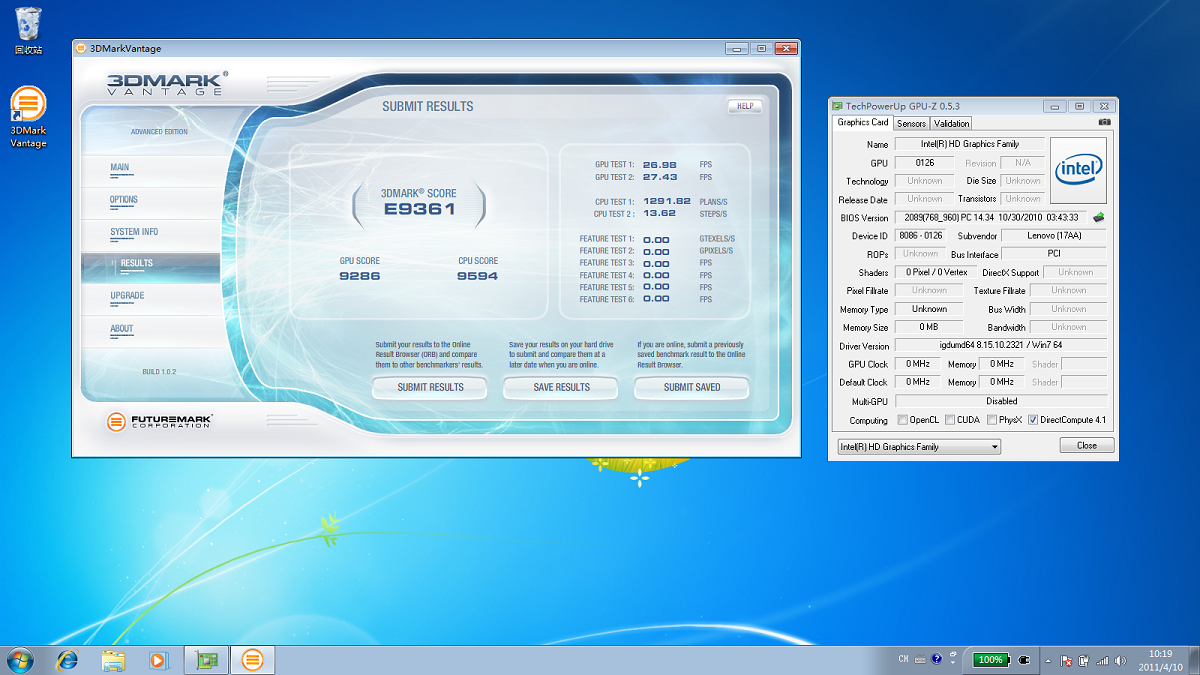Viewport: 1200px width, 675px height.
Task: Take GPU-Z screenshot with camera icon
Action: coord(1104,122)
